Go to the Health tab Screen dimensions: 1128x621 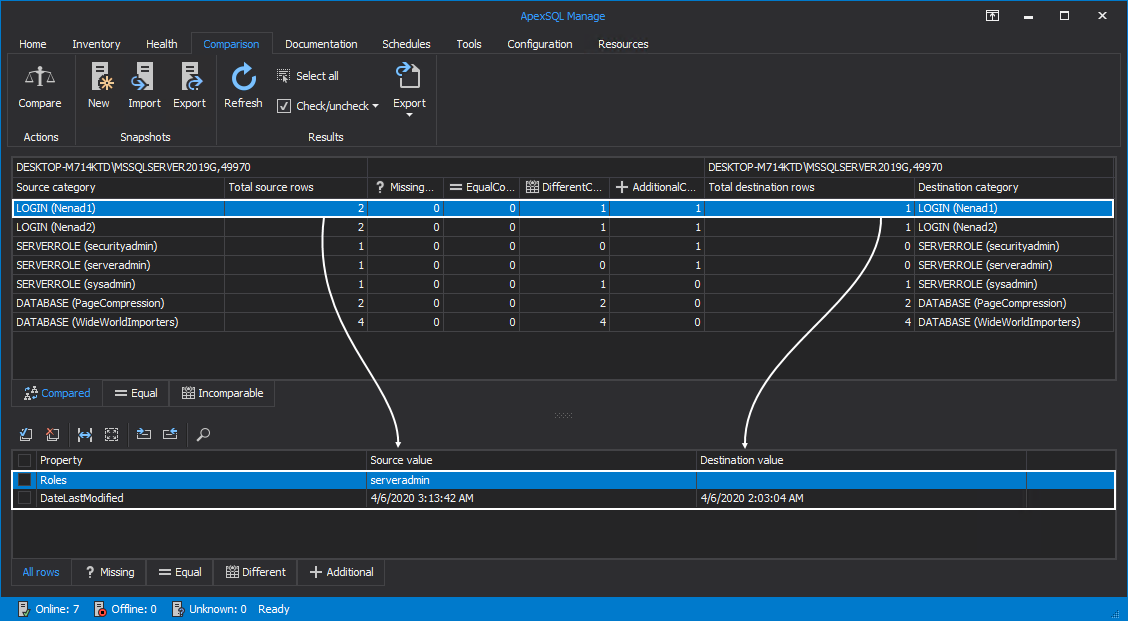tap(162, 44)
